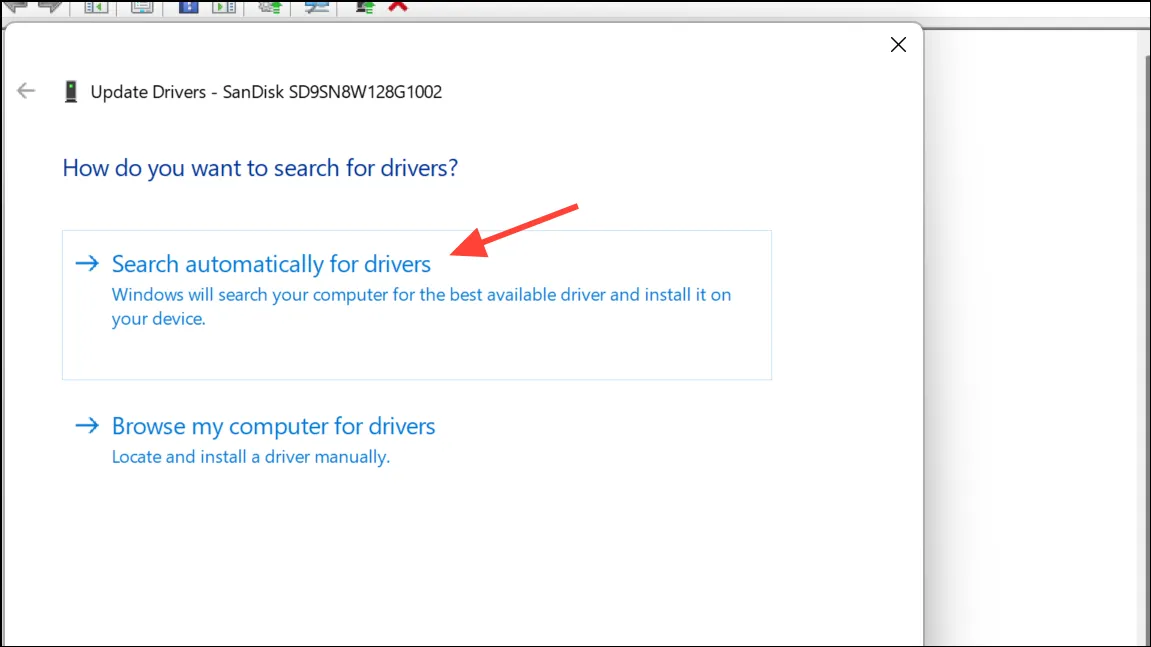1151x647 pixels.
Task: Click the red X uninstall device icon
Action: [398, 6]
